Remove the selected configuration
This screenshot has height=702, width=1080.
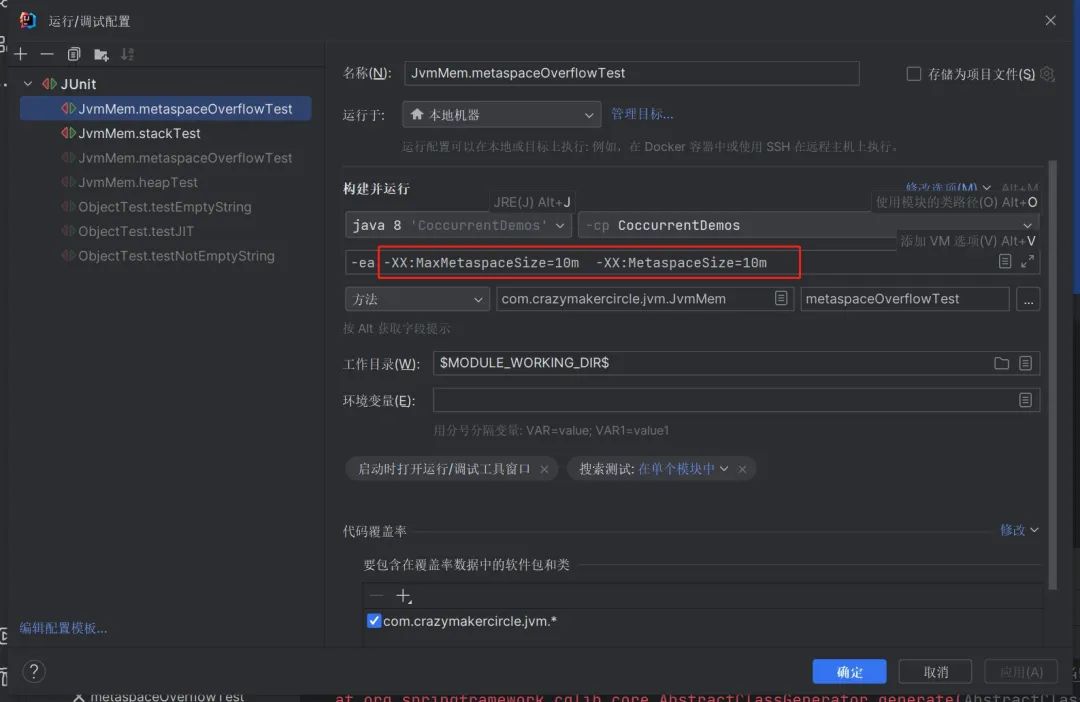point(45,53)
